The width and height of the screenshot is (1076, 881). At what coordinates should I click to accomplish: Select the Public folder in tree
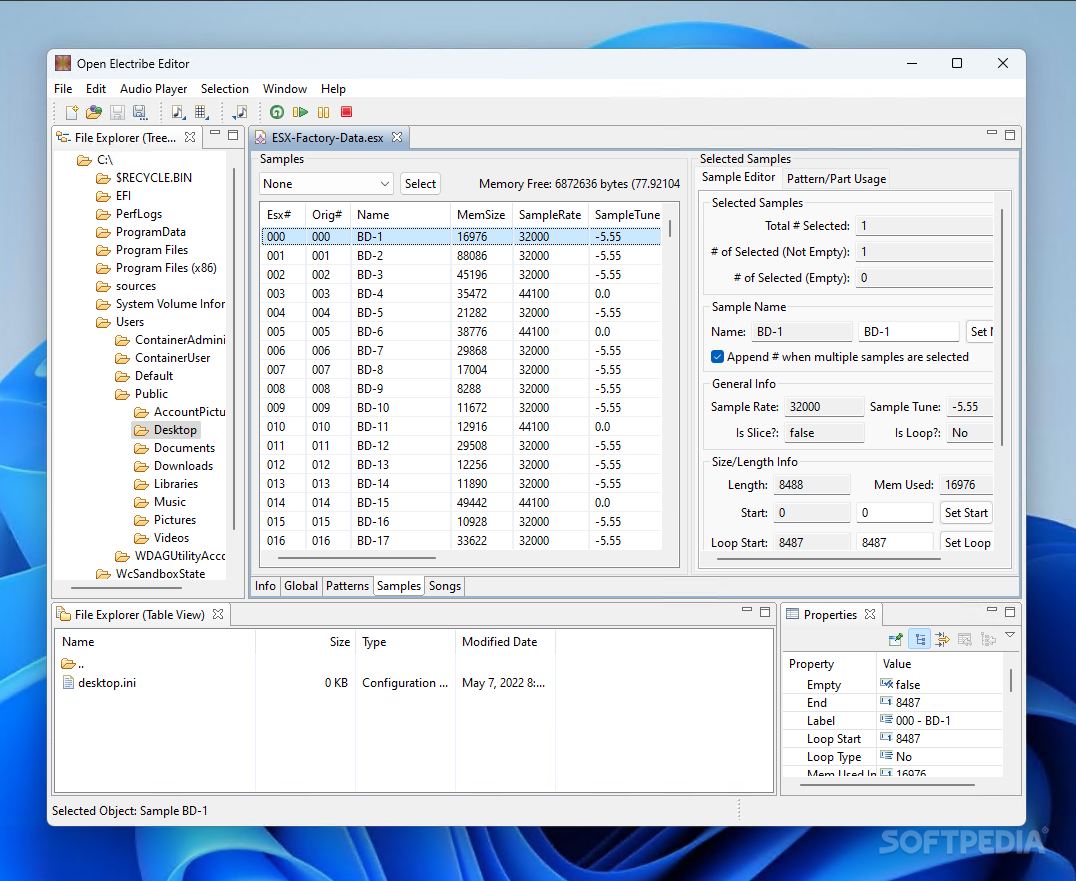(x=151, y=394)
